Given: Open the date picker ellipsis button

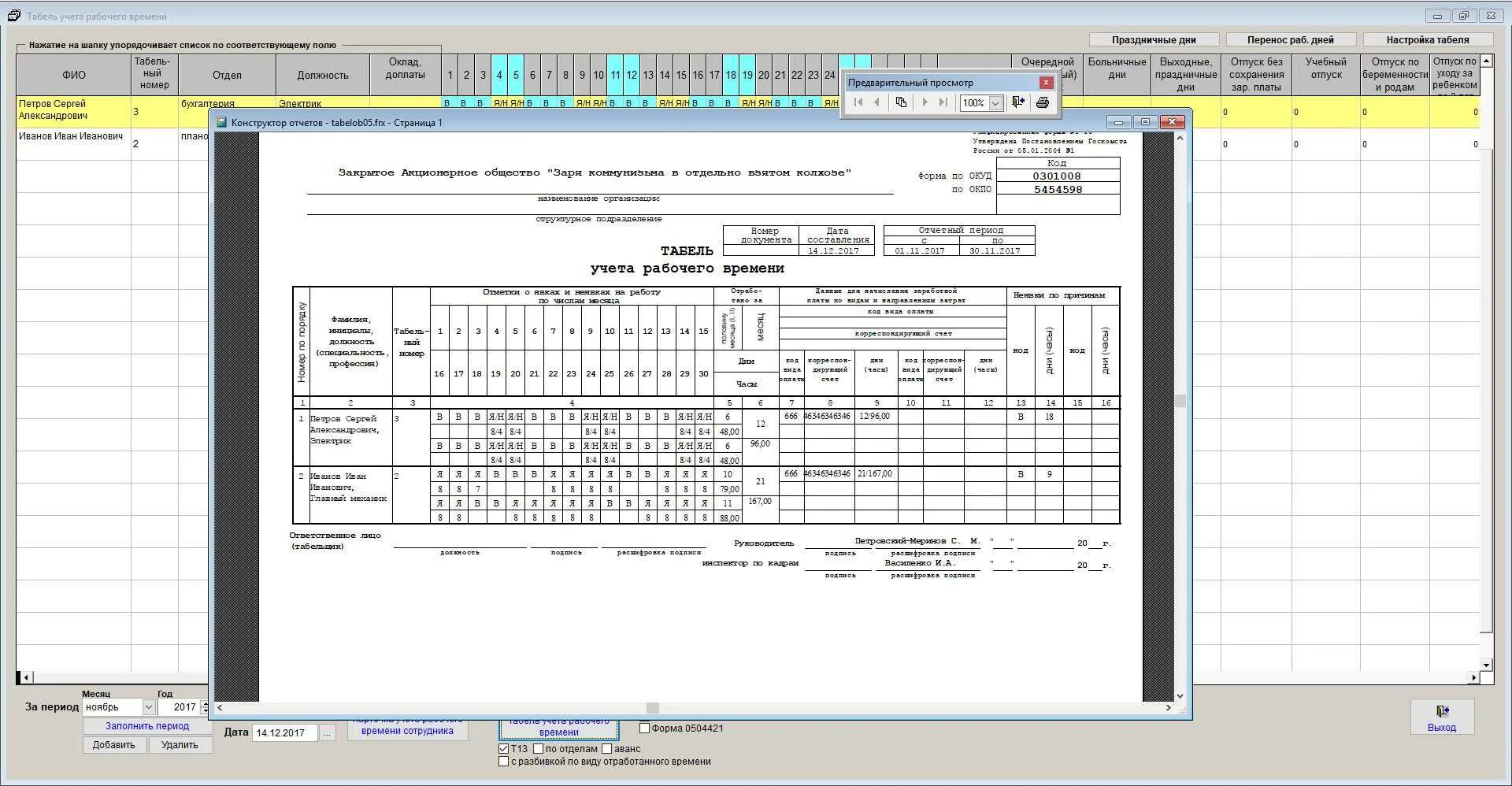Looking at the screenshot, I should (328, 732).
